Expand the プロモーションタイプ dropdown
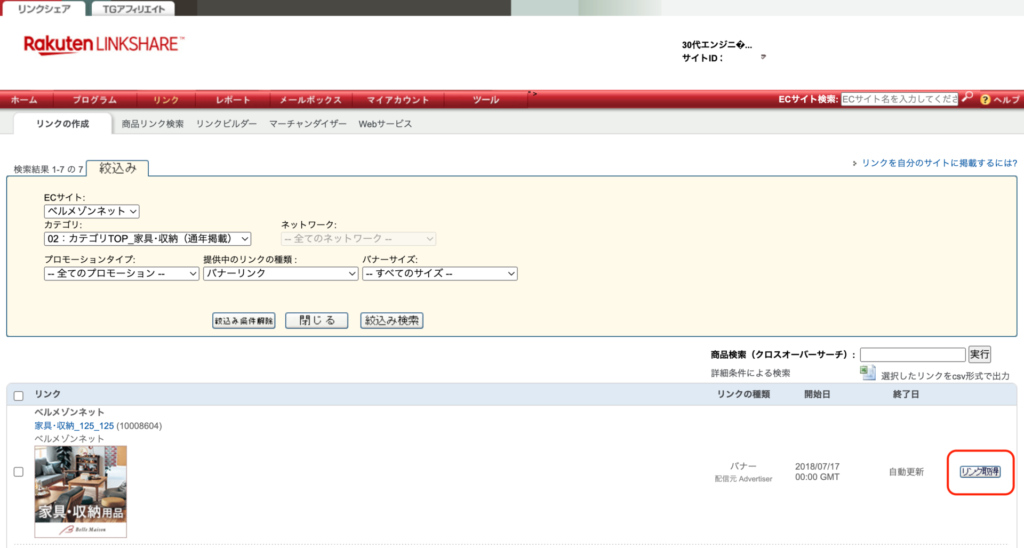Image resolution: width=1024 pixels, height=548 pixels. coord(121,273)
